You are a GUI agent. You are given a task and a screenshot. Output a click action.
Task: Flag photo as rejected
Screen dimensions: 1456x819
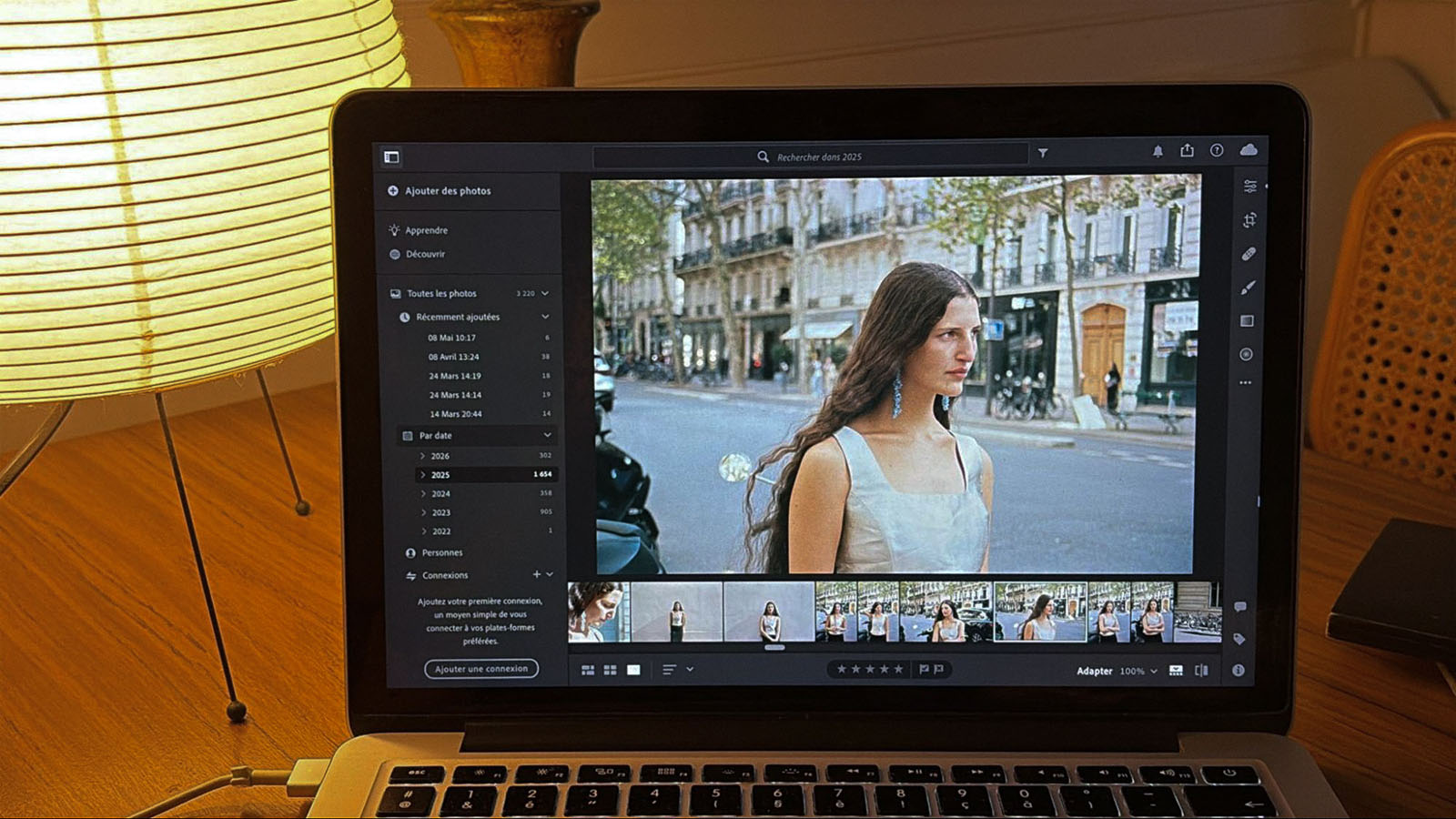tap(938, 670)
